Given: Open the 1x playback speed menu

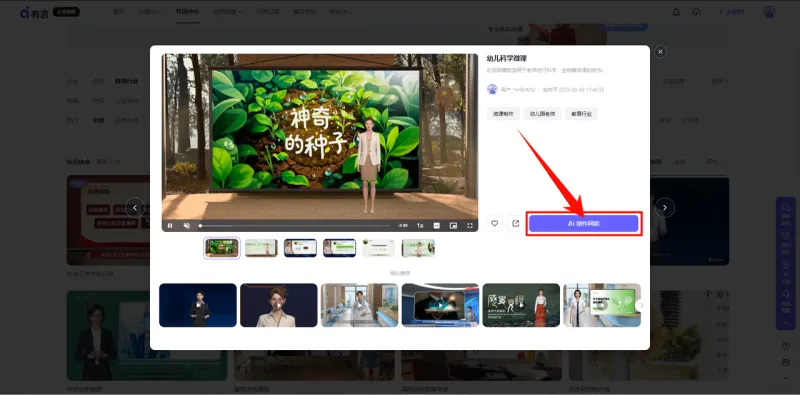Looking at the screenshot, I should (420, 226).
